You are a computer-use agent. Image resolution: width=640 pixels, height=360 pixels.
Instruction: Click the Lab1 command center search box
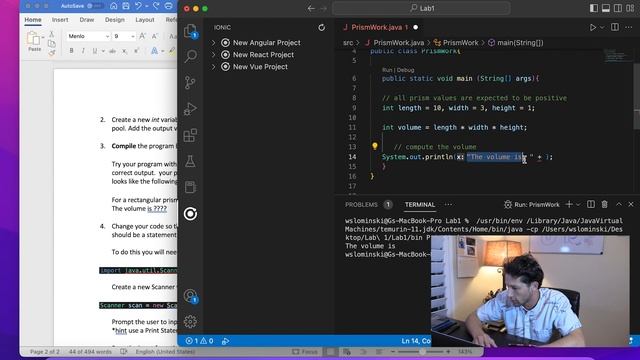[421, 8]
